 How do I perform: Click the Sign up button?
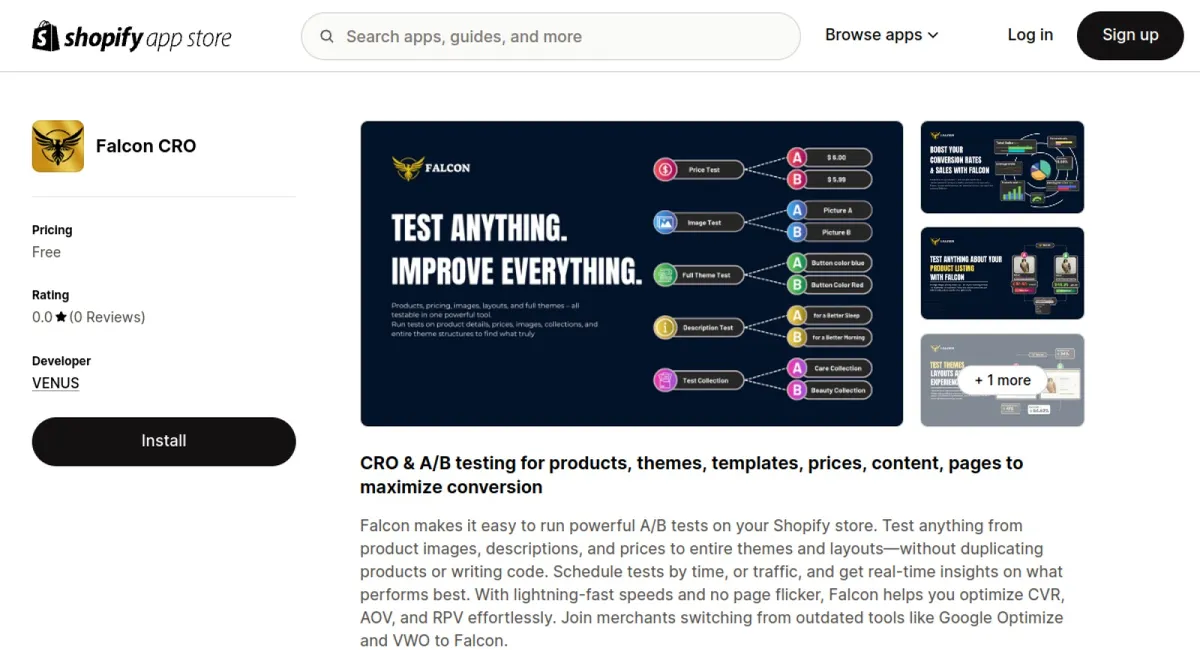pyautogui.click(x=1130, y=36)
